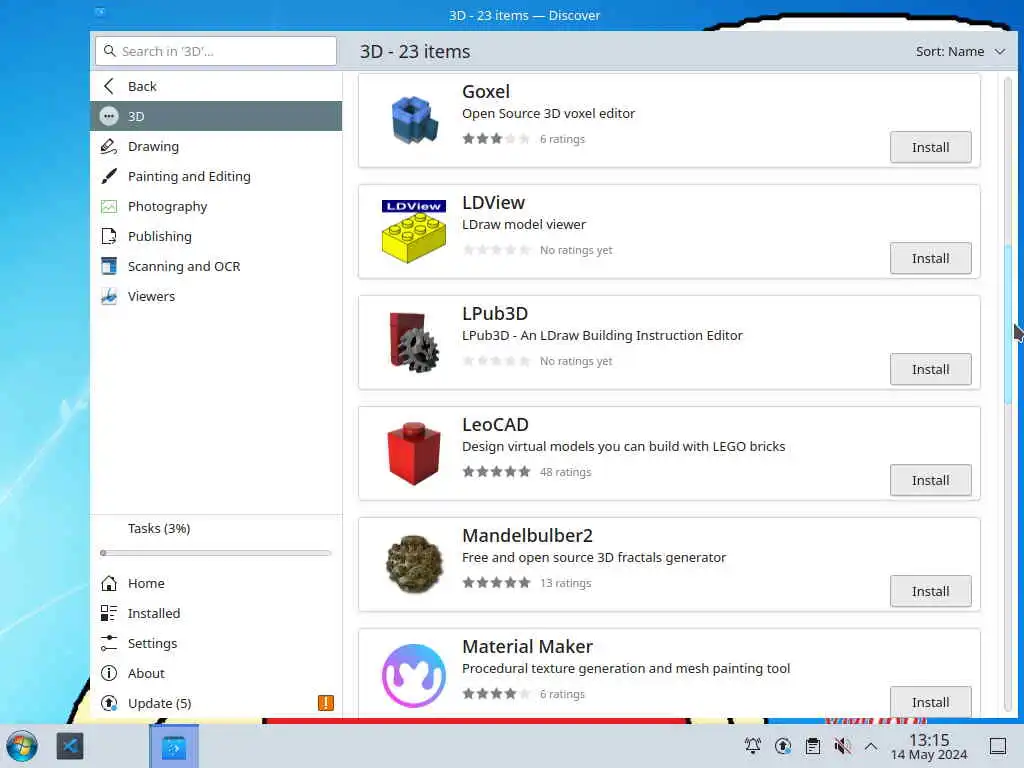Click the Material Maker purple icon
1024x768 pixels.
click(x=413, y=675)
